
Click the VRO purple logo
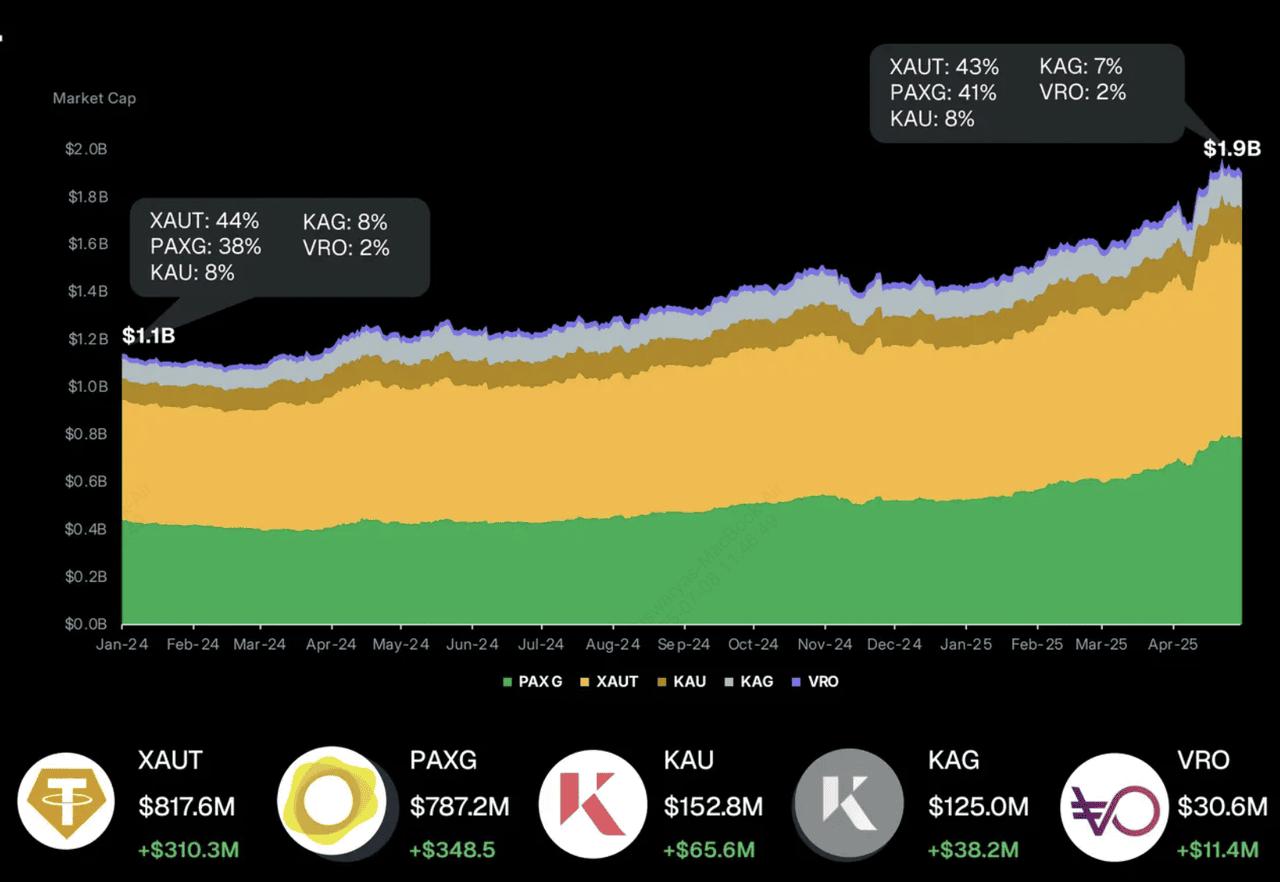click(x=1114, y=807)
